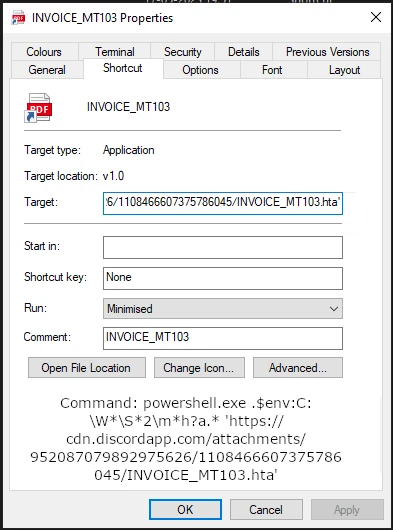Expand the Run dropdown showing Minimised
393x530 pixels.
[223, 308]
